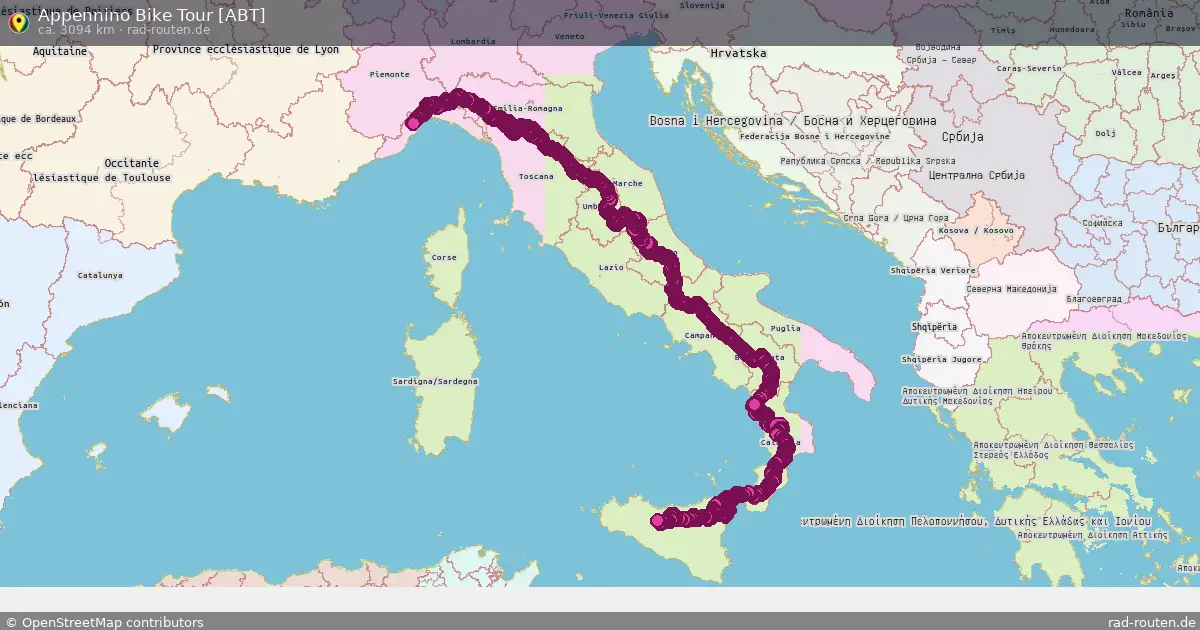The height and width of the screenshot is (630, 1200).
Task: Click the 'Toscana' region label
Action: click(536, 176)
